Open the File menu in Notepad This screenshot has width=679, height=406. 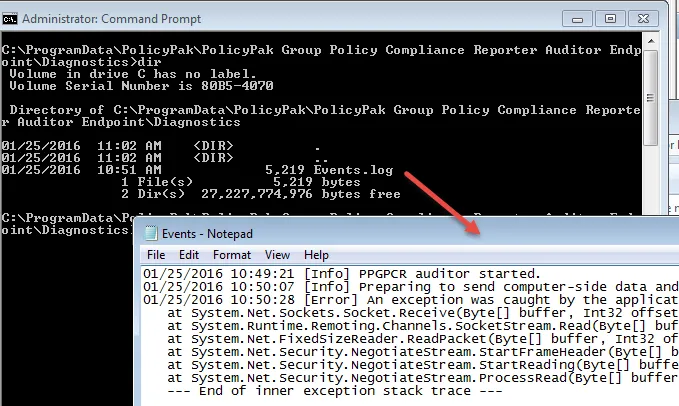157,255
